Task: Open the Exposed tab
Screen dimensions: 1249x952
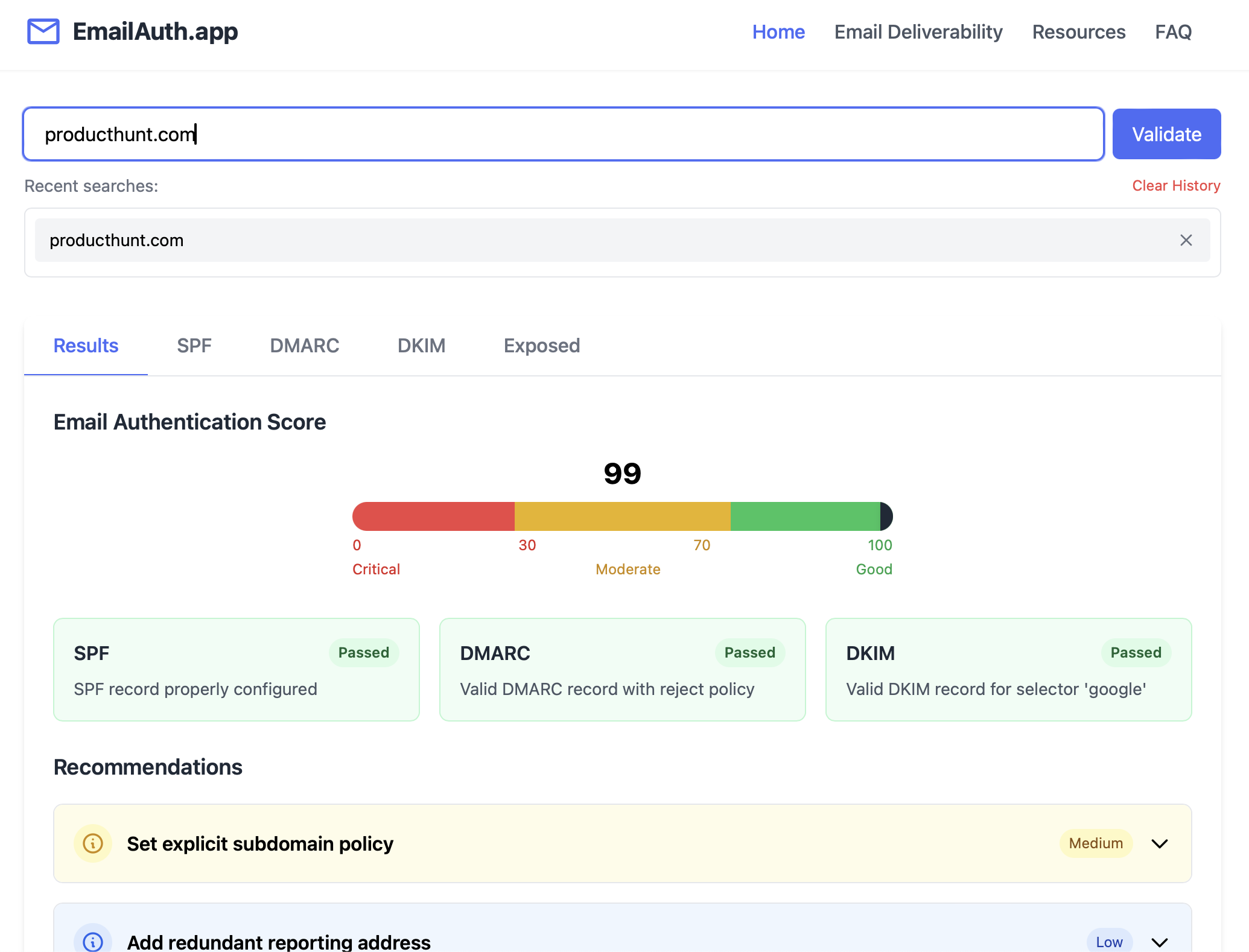Action: [x=542, y=346]
